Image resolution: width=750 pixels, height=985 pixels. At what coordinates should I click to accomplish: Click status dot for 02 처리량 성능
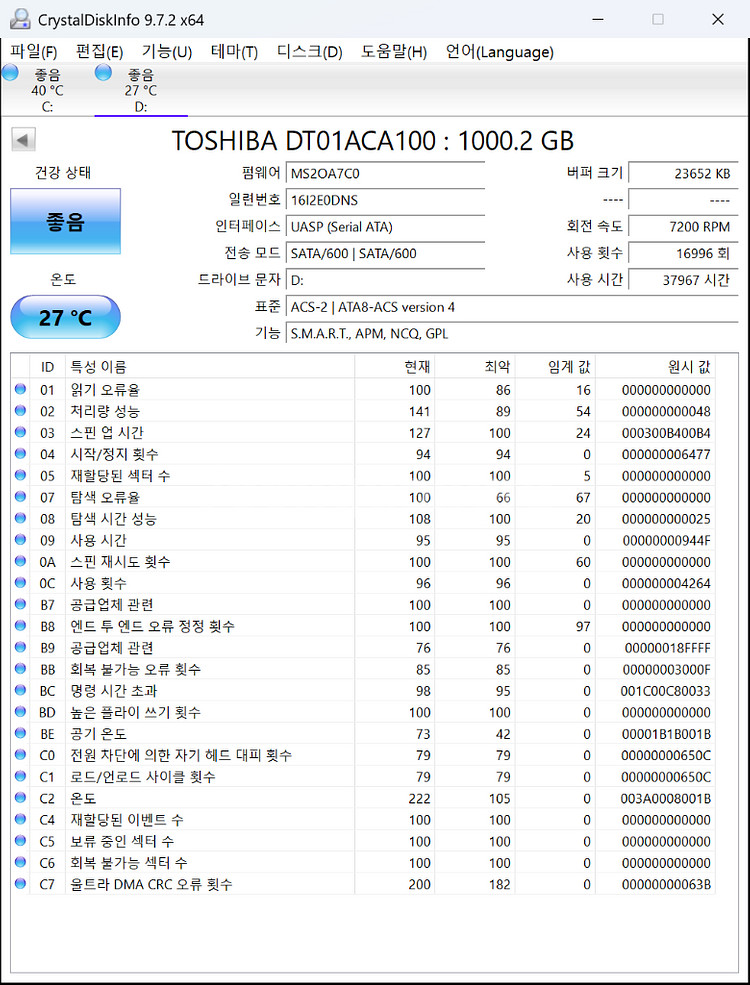pos(20,410)
